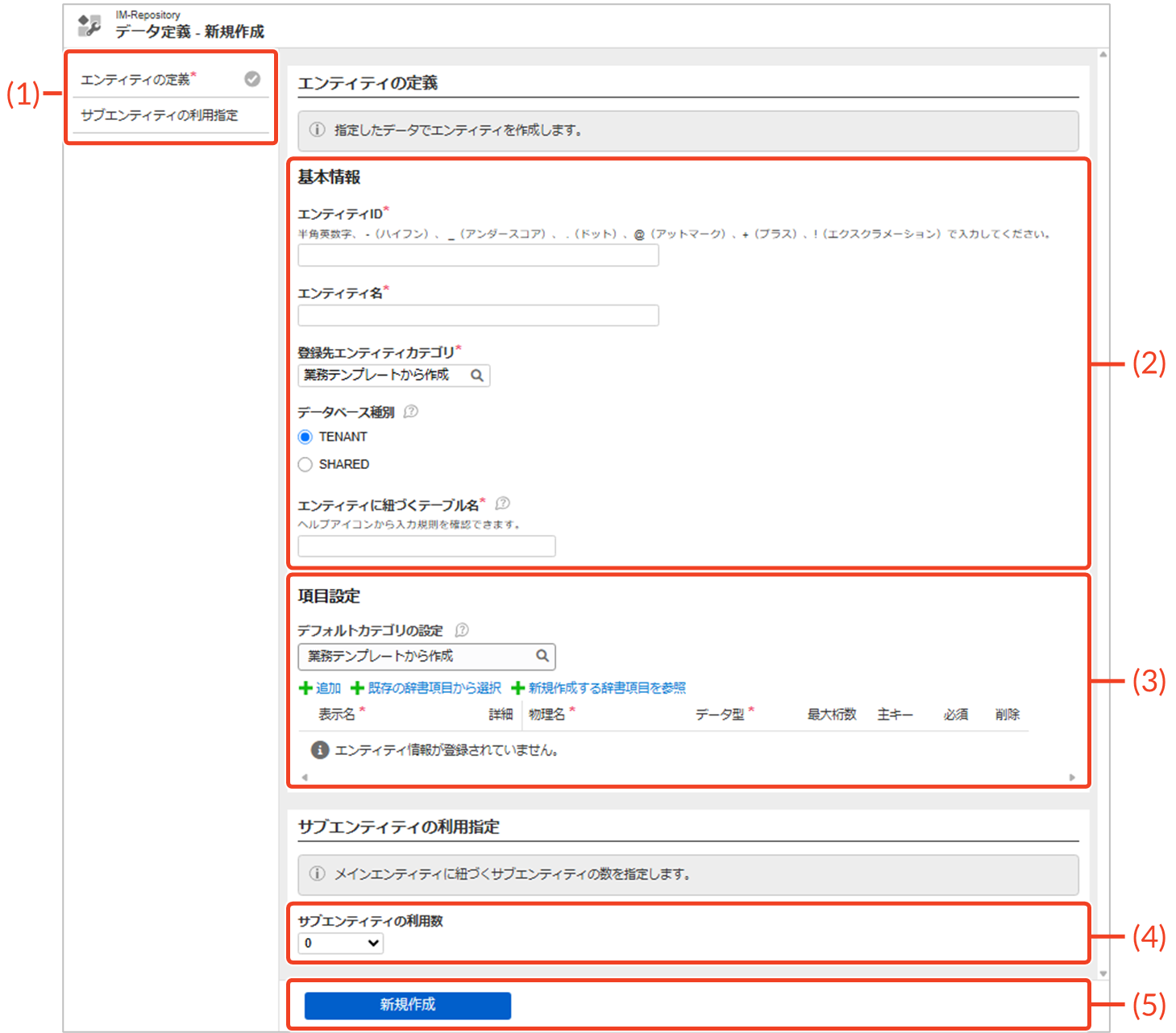Click help icon next to デフォルトカテゴリの設定
Image resolution: width=1176 pixels, height=1033 pixels.
(x=462, y=630)
